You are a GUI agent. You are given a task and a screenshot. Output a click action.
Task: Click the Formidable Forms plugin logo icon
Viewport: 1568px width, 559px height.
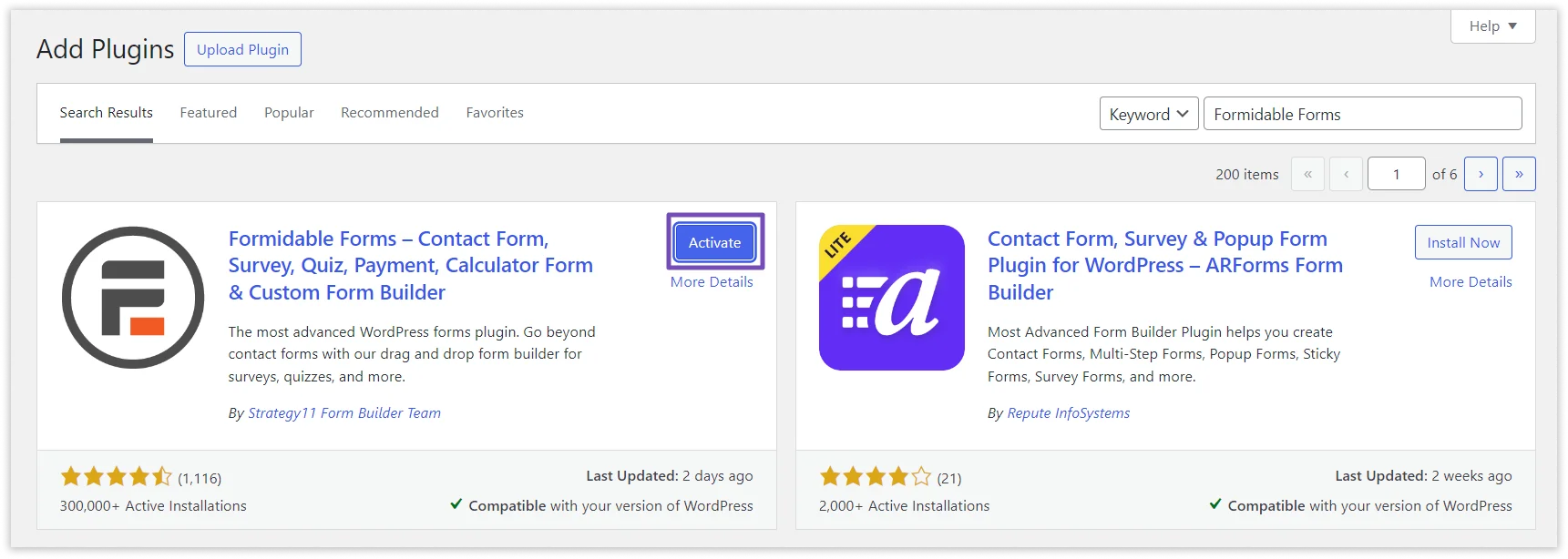[133, 298]
